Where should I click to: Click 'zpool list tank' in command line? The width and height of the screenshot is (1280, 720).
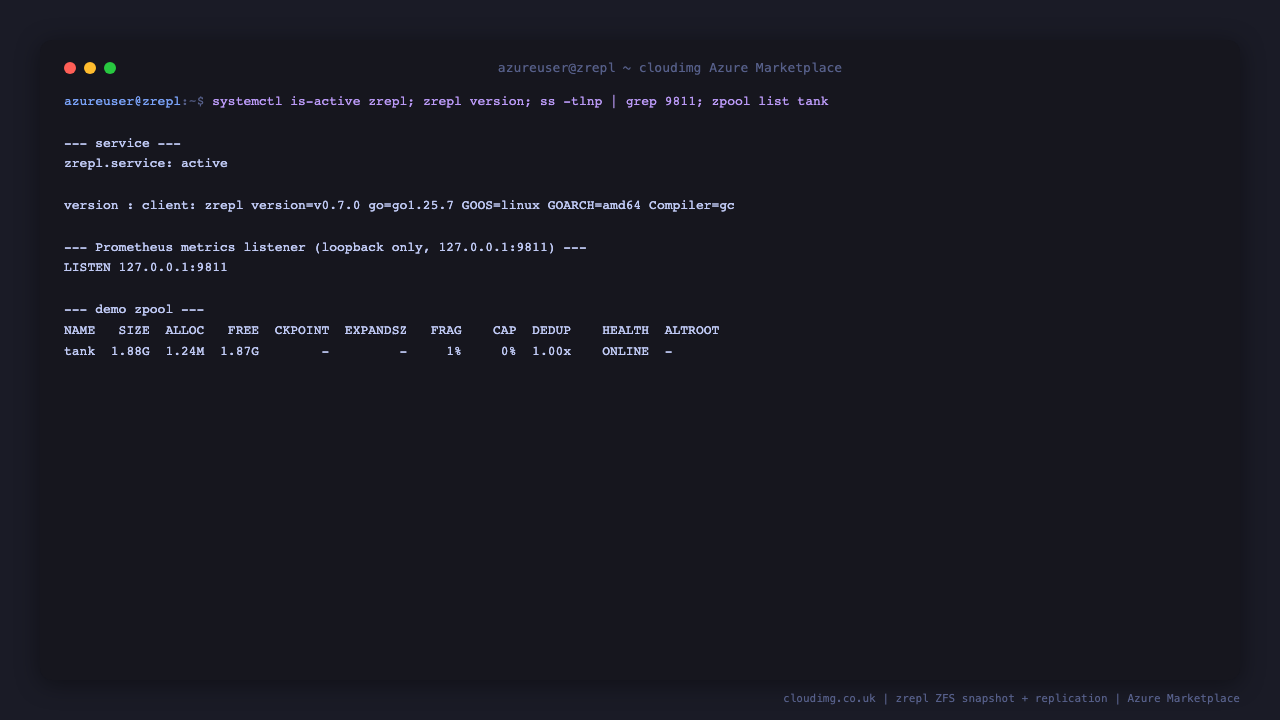[770, 101]
